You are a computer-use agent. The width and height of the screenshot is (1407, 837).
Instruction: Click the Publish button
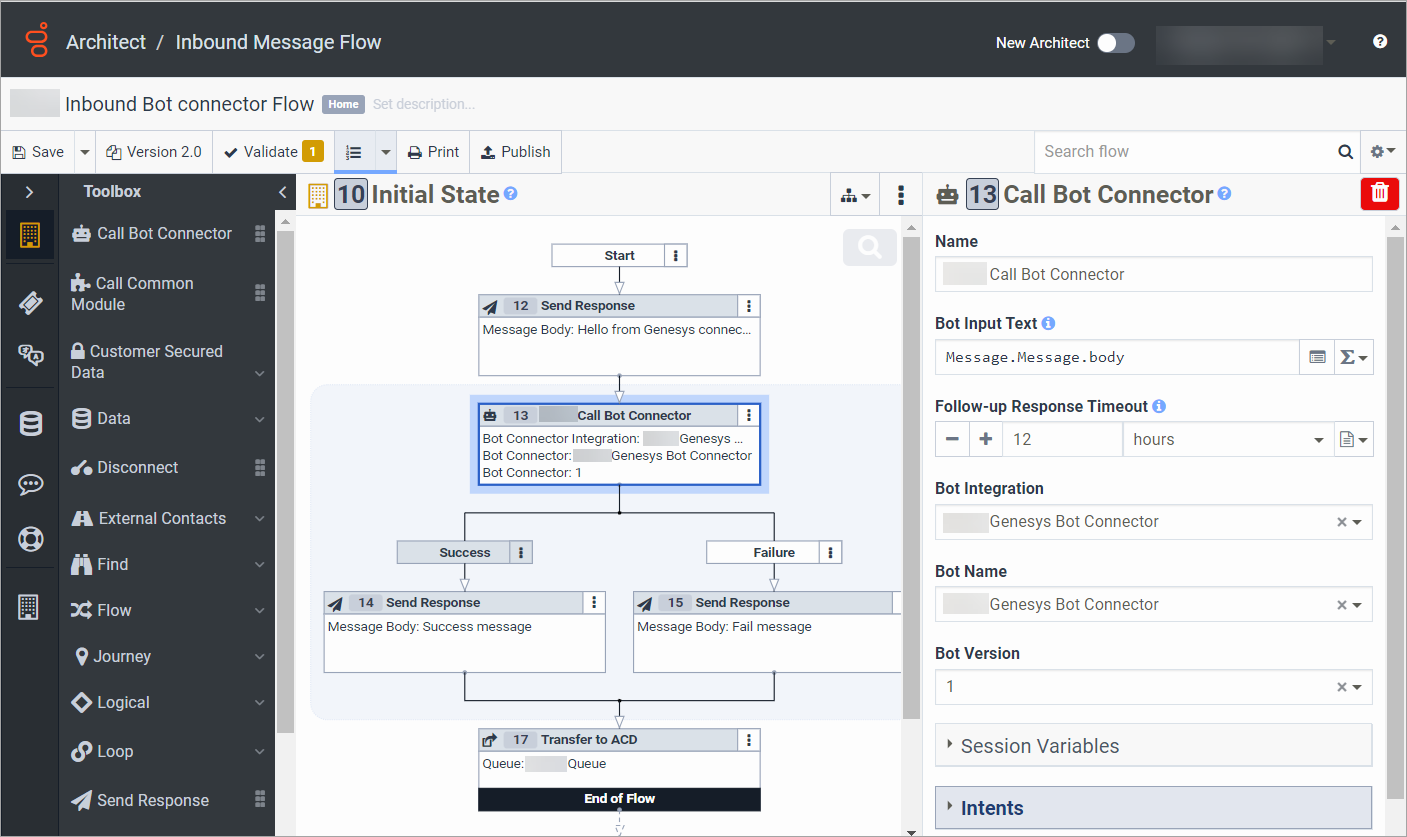pos(516,152)
